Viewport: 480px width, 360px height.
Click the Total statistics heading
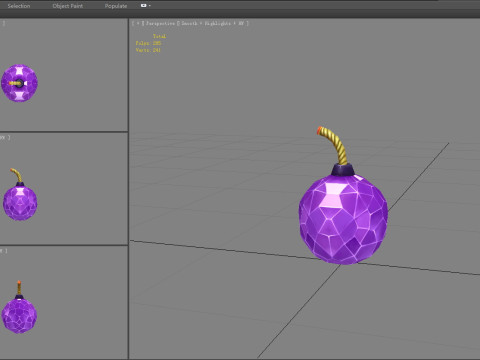click(x=159, y=36)
